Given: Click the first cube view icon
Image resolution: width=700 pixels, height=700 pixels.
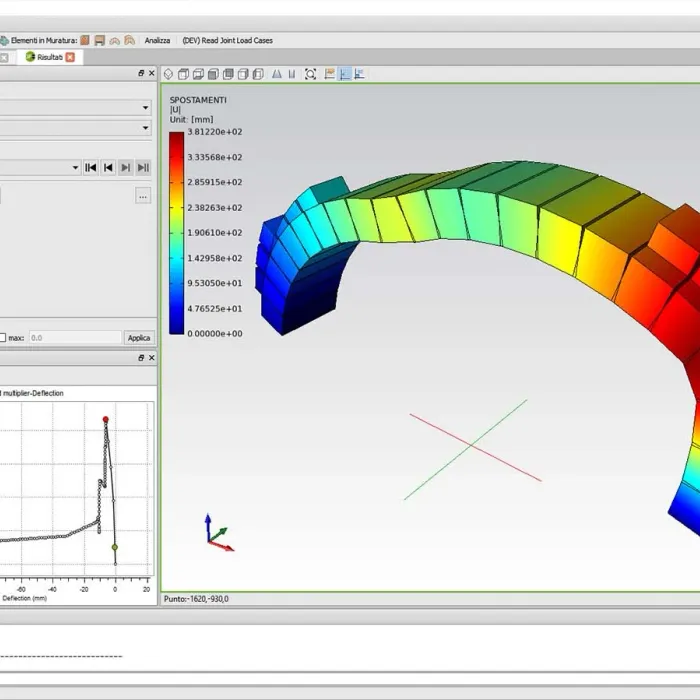Looking at the screenshot, I should tap(183, 74).
